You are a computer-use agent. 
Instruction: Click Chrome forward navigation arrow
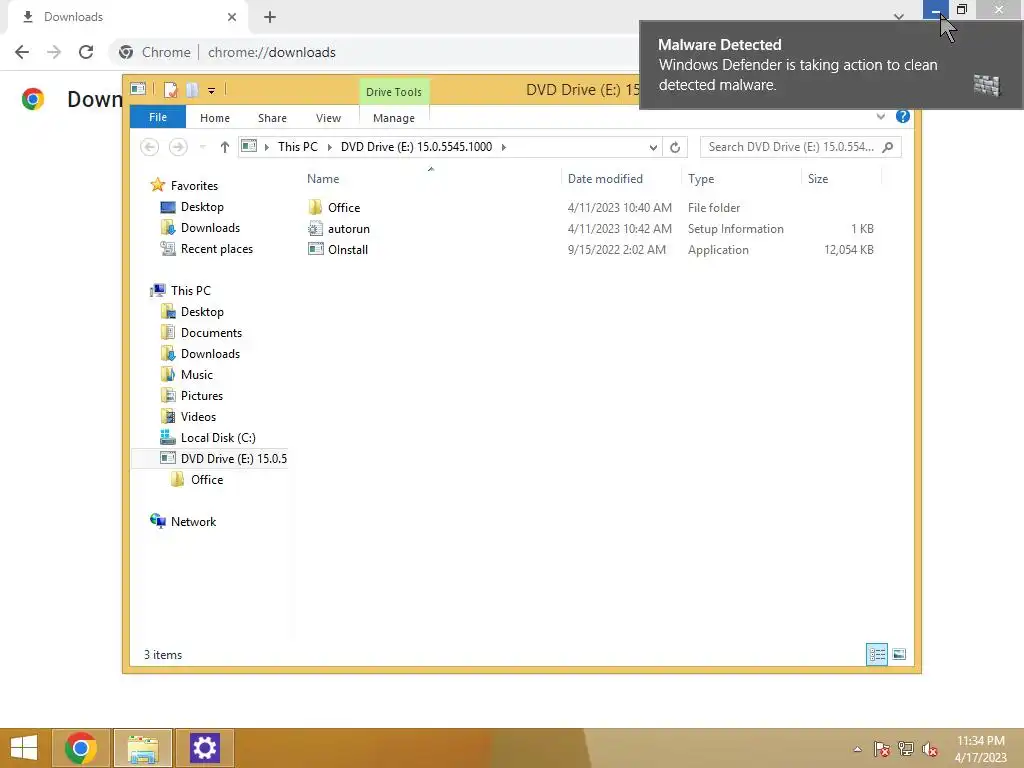point(54,52)
